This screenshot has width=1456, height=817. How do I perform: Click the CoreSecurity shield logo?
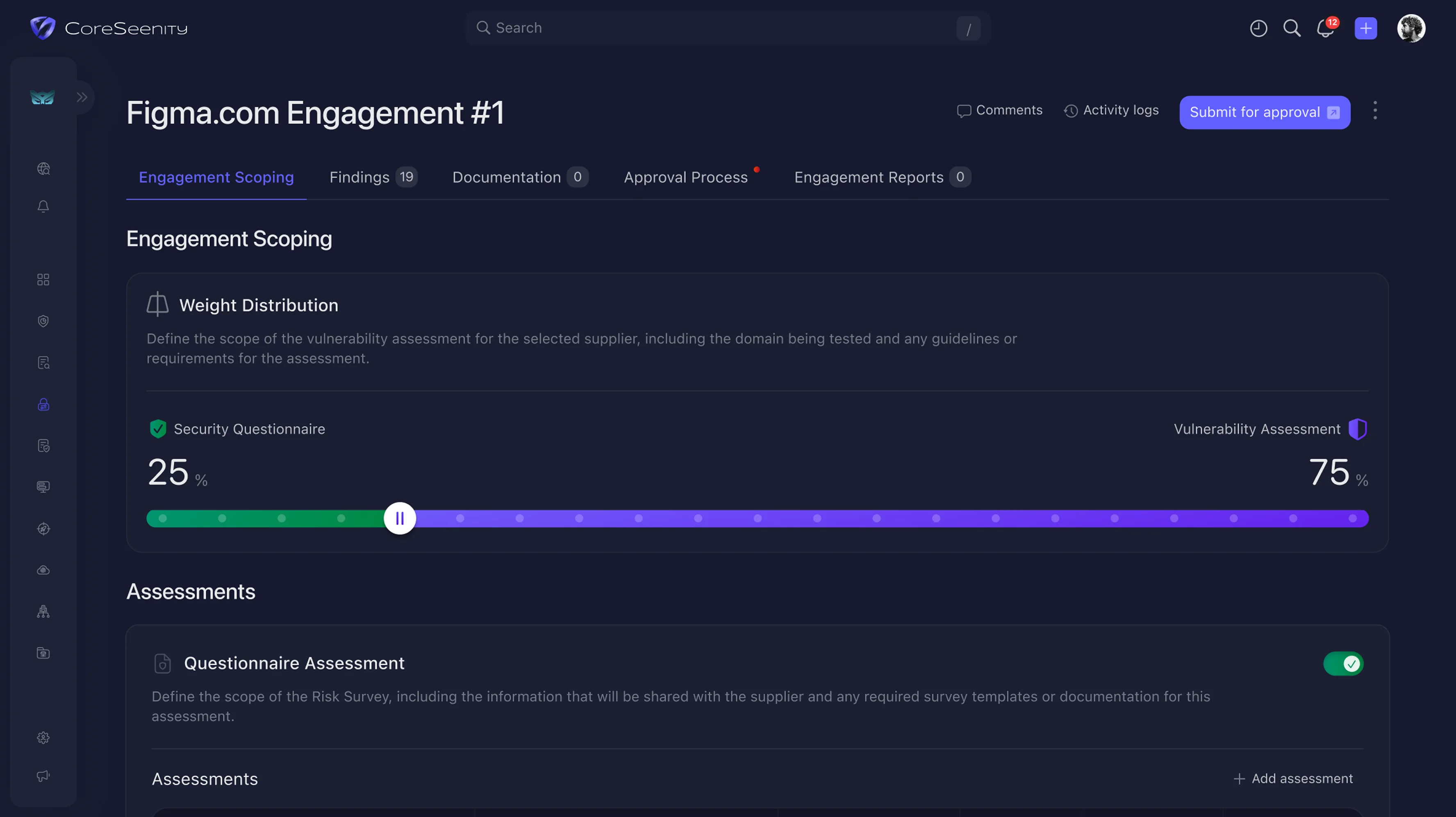42,28
